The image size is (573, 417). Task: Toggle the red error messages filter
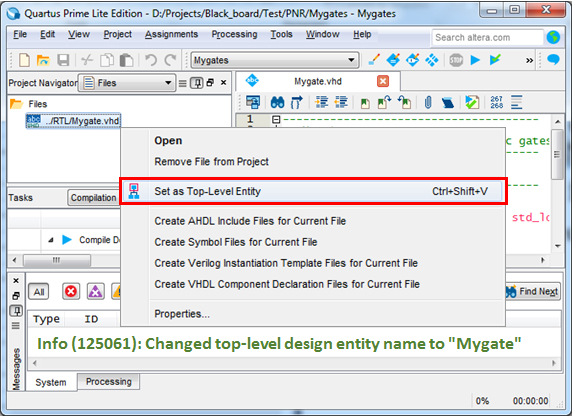click(x=71, y=292)
